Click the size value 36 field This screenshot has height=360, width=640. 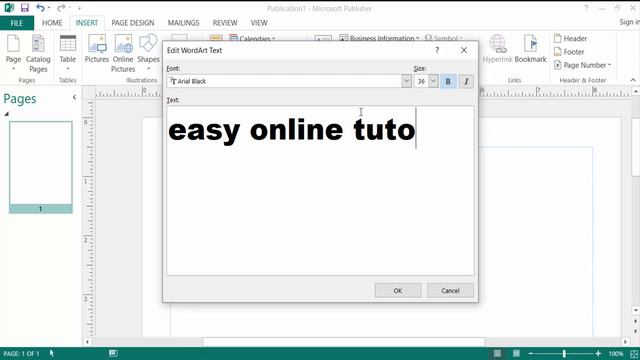421,81
